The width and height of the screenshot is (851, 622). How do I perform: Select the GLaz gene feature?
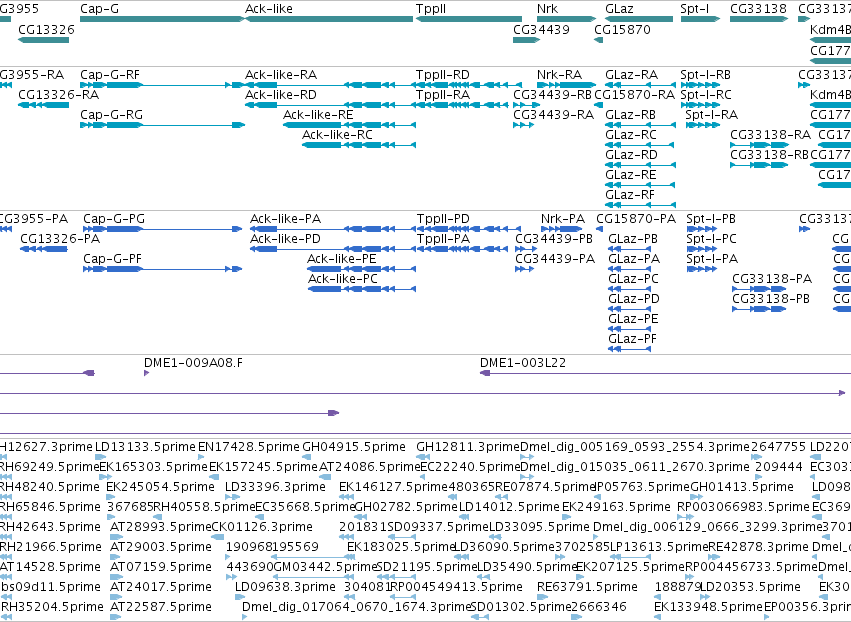(x=639, y=19)
